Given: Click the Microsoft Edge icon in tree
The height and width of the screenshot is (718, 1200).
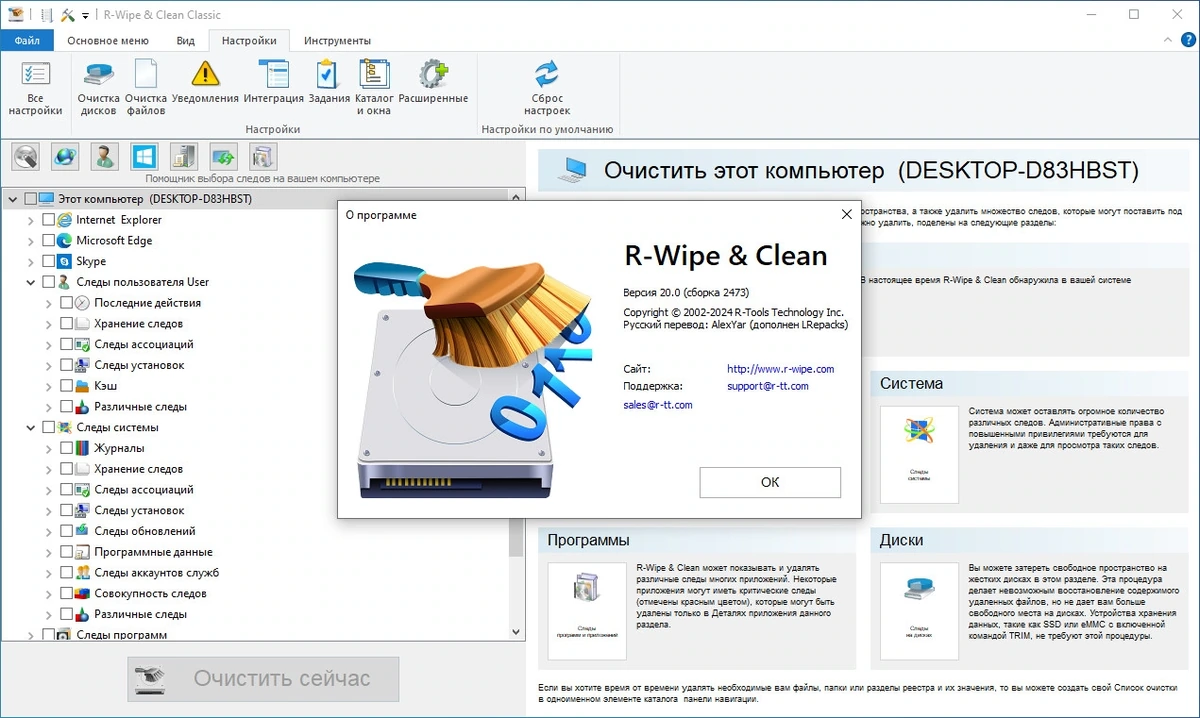Looking at the screenshot, I should pos(66,241).
